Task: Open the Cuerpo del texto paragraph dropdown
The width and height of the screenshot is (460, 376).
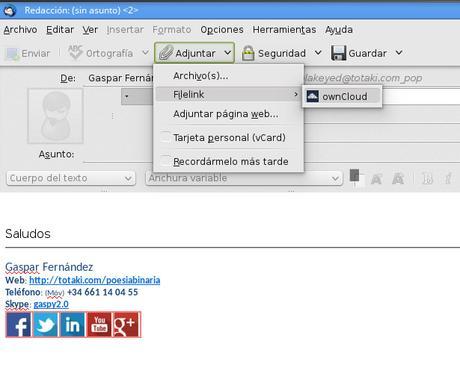Action: 71,178
